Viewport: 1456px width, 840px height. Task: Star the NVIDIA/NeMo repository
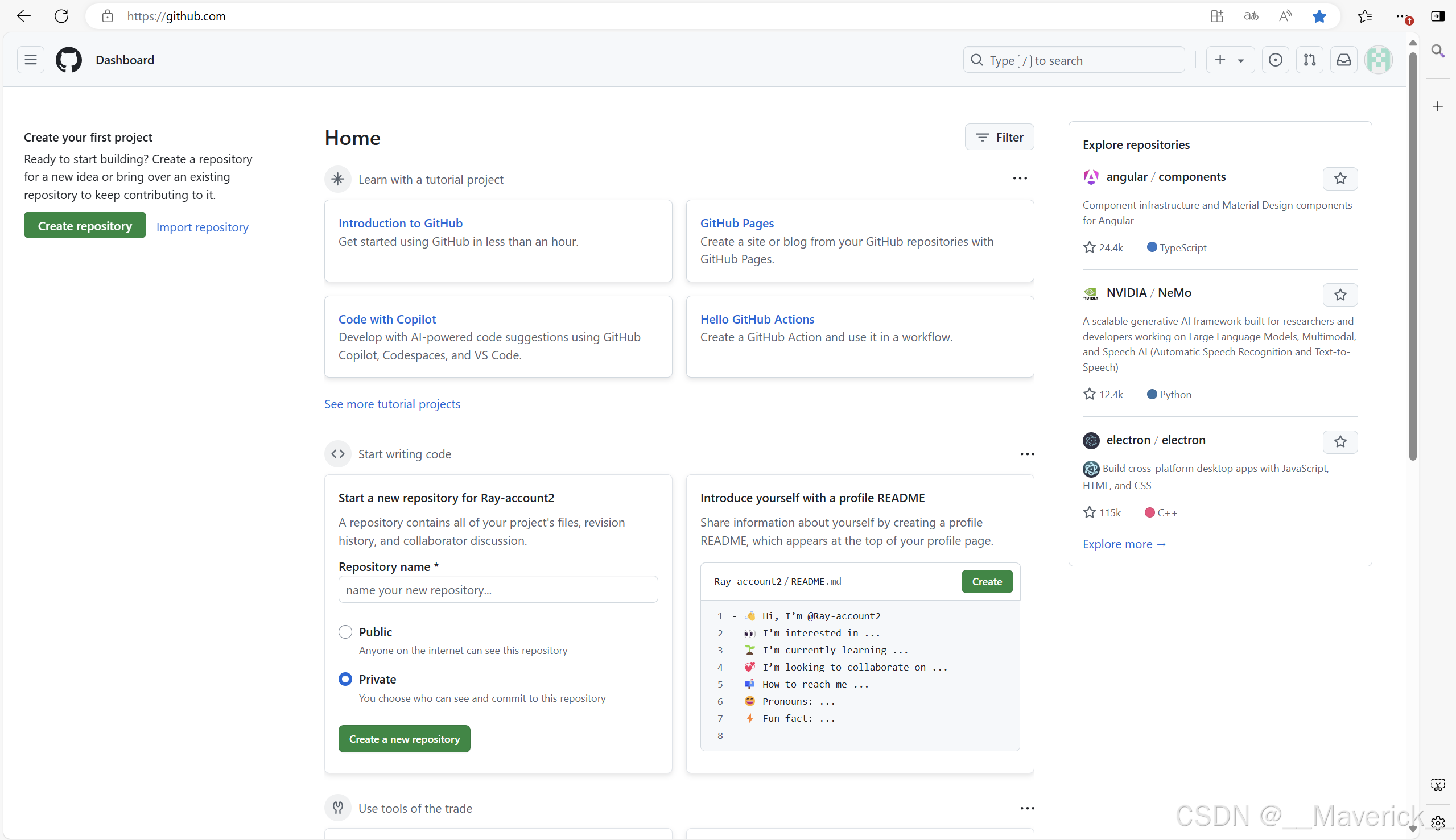pos(1339,295)
